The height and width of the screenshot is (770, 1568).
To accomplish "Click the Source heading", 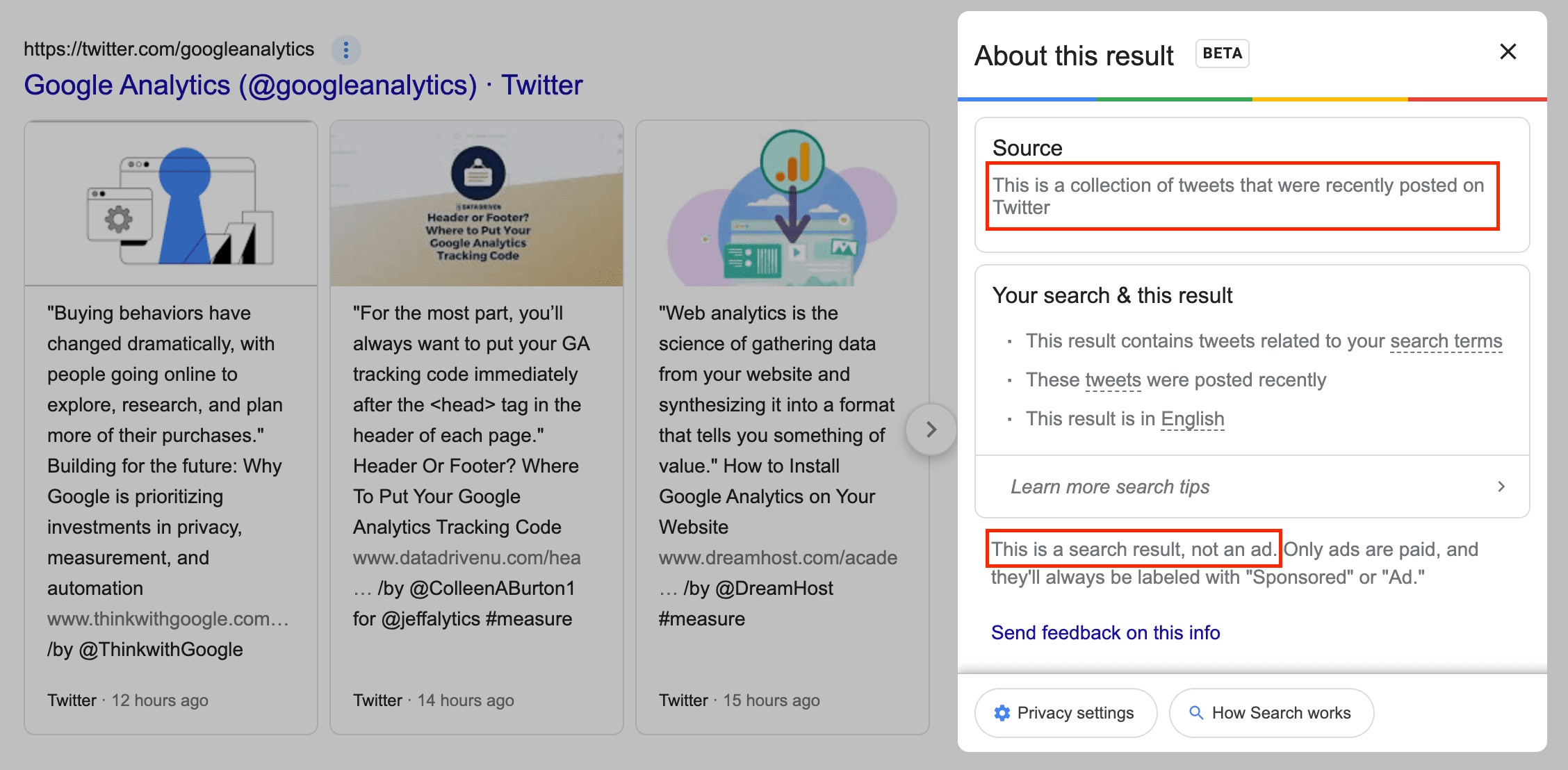I will (x=1027, y=148).
